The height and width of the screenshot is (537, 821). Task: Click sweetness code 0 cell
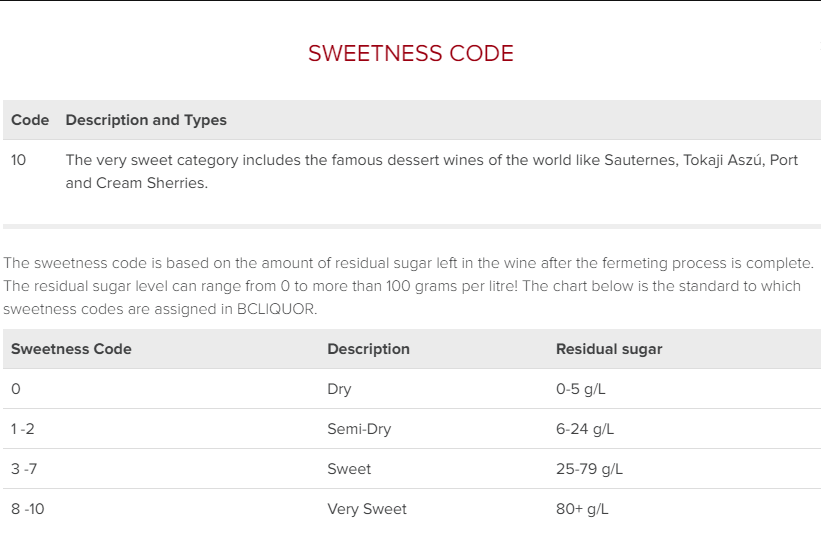pyautogui.click(x=16, y=389)
